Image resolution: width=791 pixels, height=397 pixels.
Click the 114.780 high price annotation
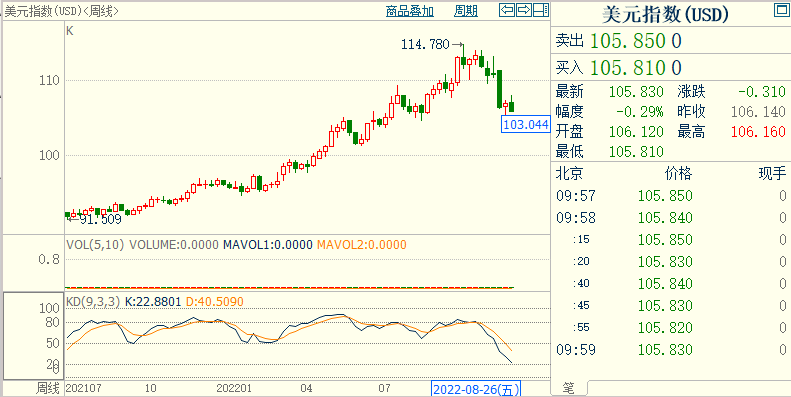pyautogui.click(x=425, y=44)
